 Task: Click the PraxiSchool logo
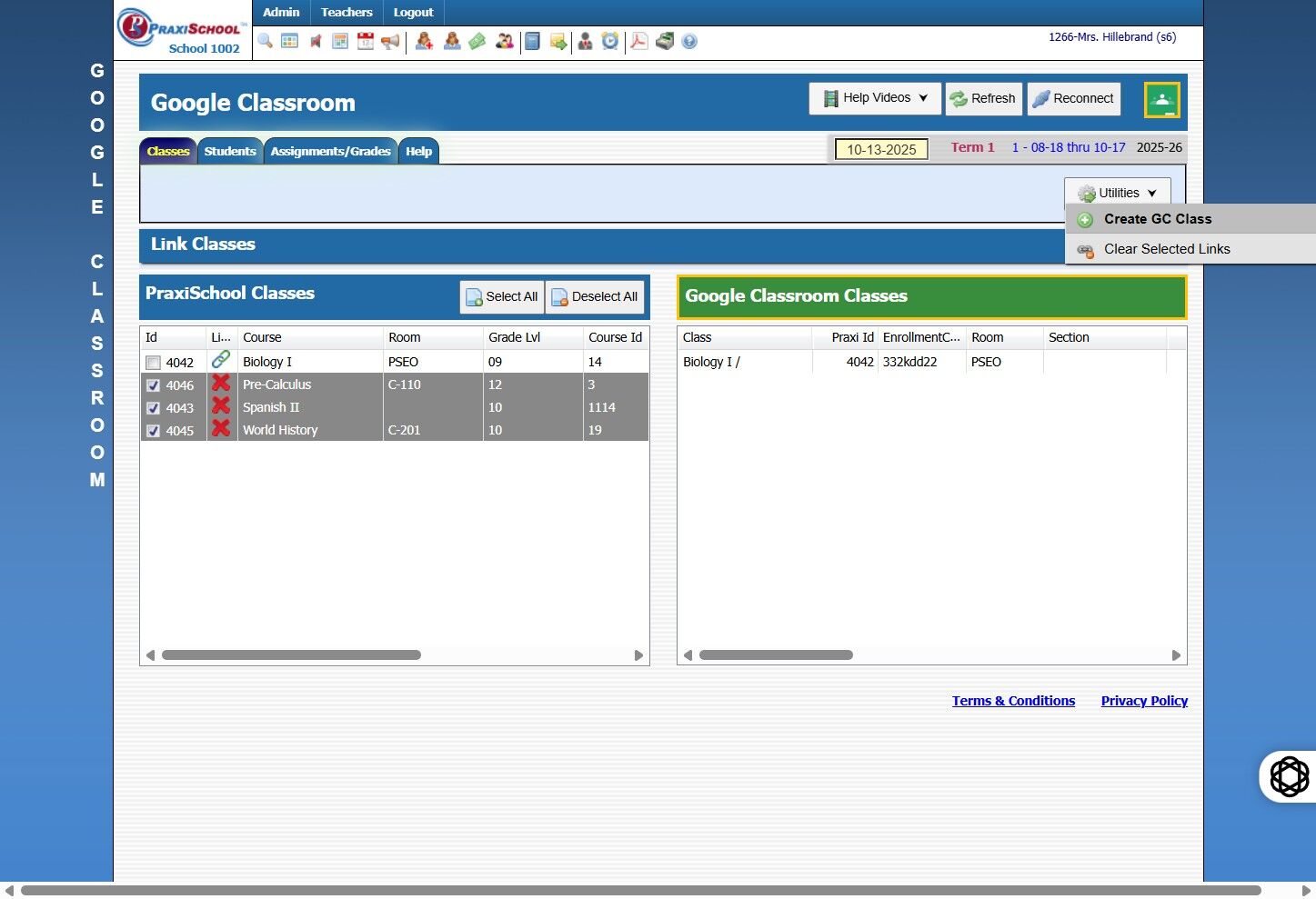(181, 28)
